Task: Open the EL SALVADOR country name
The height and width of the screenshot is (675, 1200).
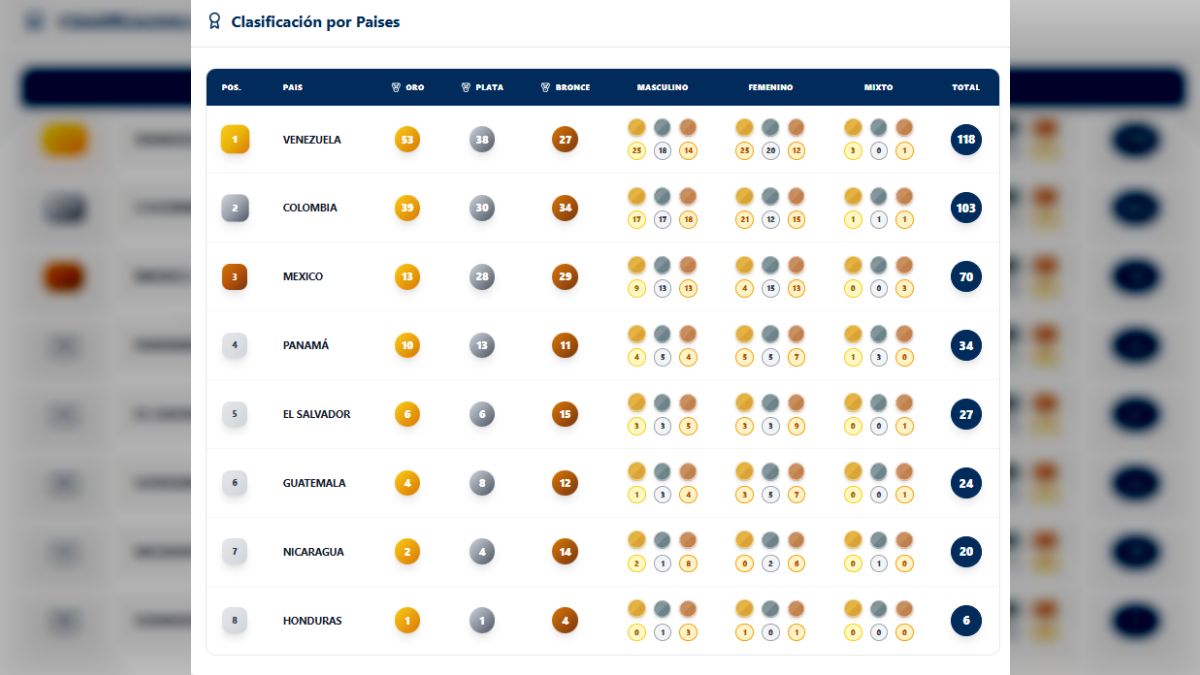Action: tap(316, 414)
